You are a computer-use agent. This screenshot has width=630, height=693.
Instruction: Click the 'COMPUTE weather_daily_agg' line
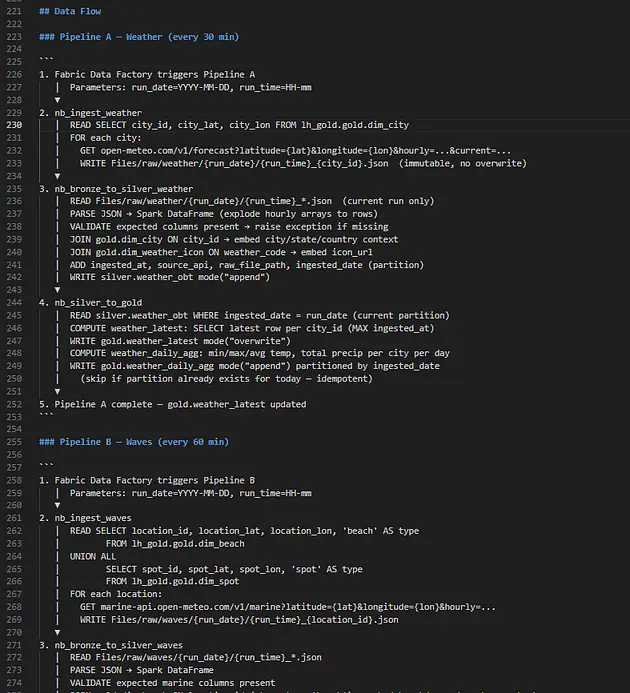tap(260, 353)
